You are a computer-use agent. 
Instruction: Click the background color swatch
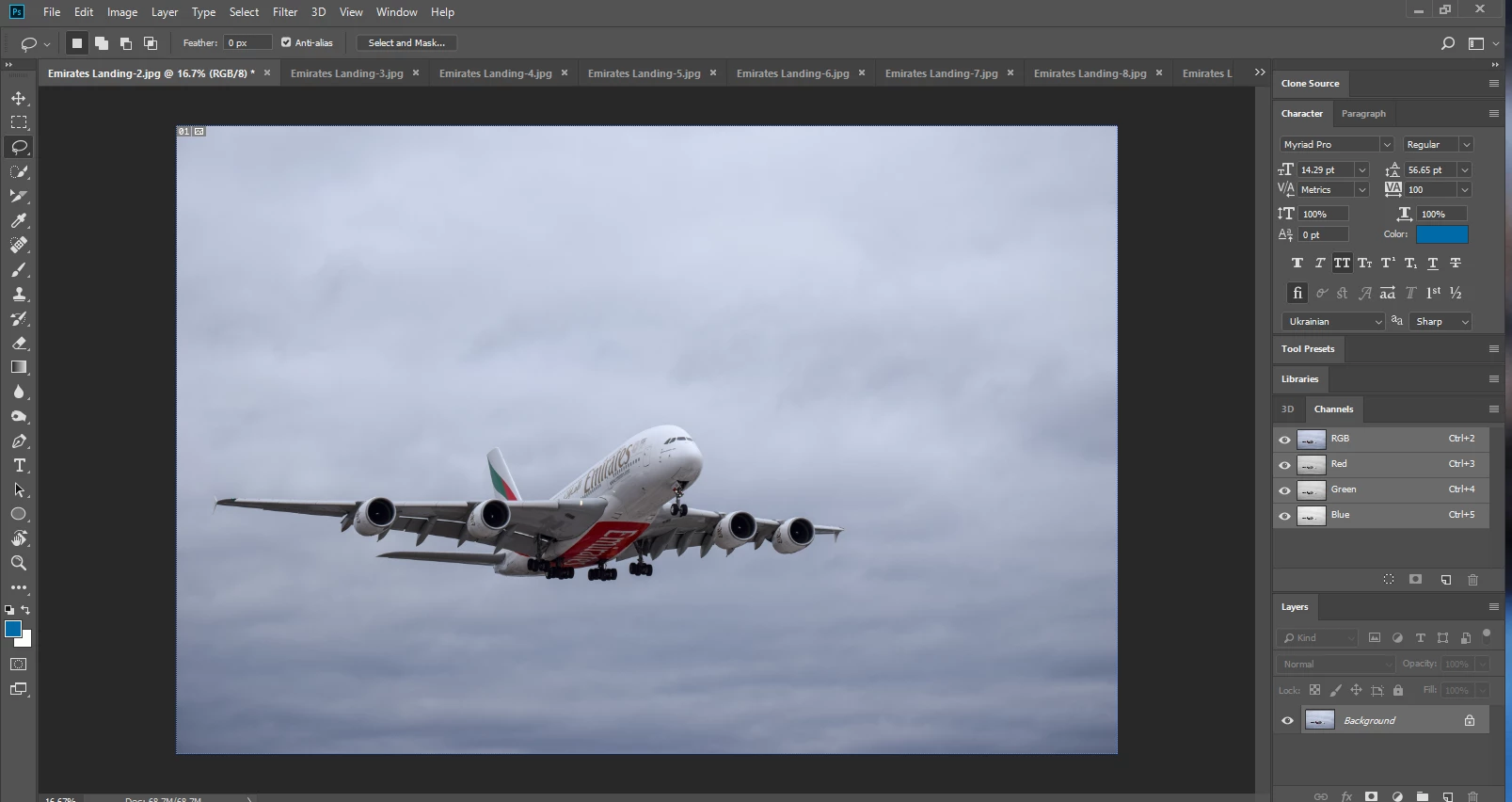pyautogui.click(x=26, y=642)
